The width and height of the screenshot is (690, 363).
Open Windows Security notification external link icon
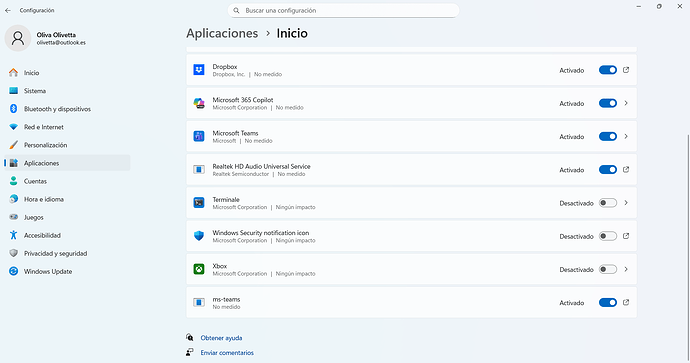click(x=626, y=236)
